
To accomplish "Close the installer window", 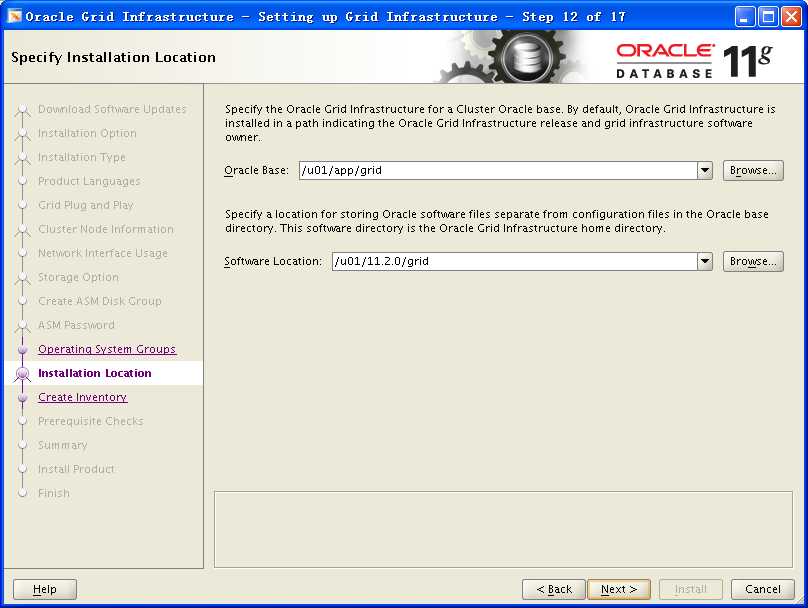I will [791, 17].
